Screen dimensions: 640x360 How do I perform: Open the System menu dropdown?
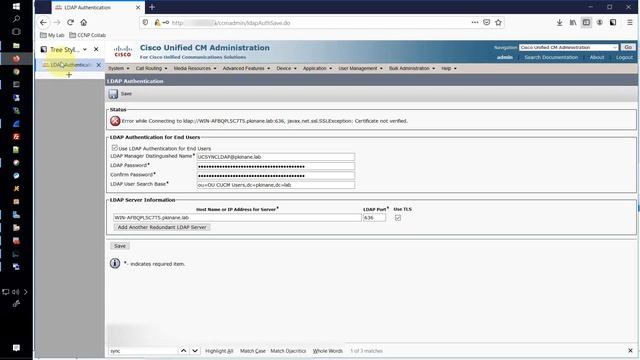pyautogui.click(x=119, y=68)
